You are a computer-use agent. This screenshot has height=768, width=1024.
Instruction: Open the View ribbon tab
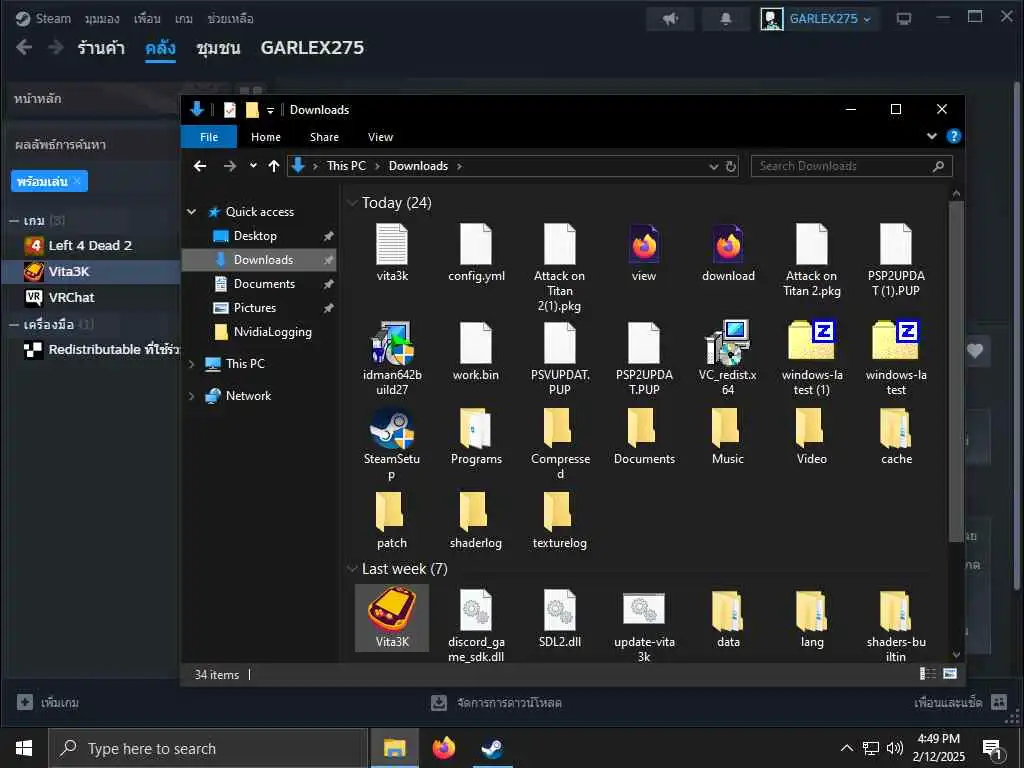pyautogui.click(x=380, y=136)
